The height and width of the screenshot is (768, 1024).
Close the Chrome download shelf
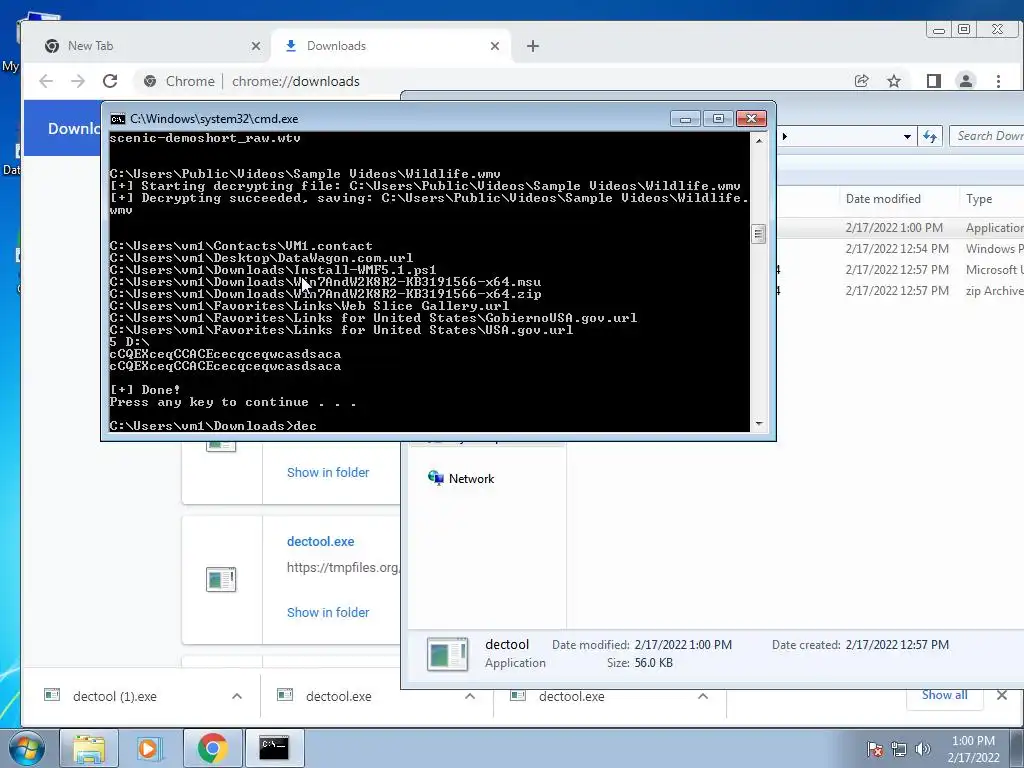click(1002, 696)
